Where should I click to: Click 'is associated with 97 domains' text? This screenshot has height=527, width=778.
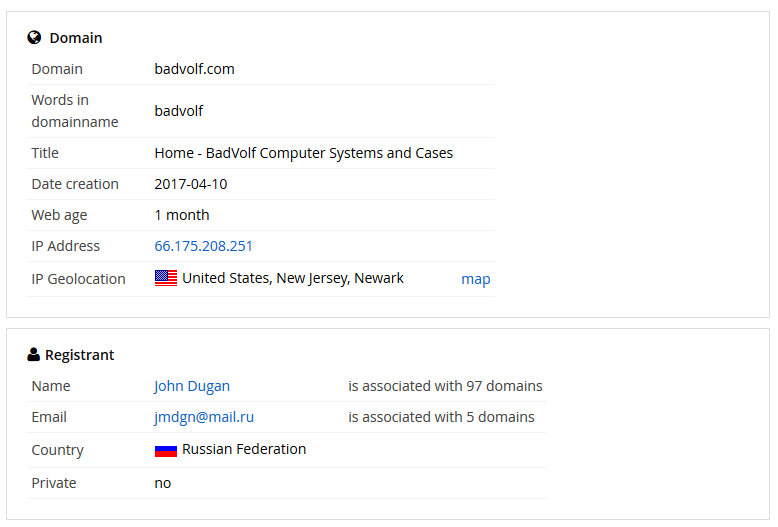(x=445, y=386)
